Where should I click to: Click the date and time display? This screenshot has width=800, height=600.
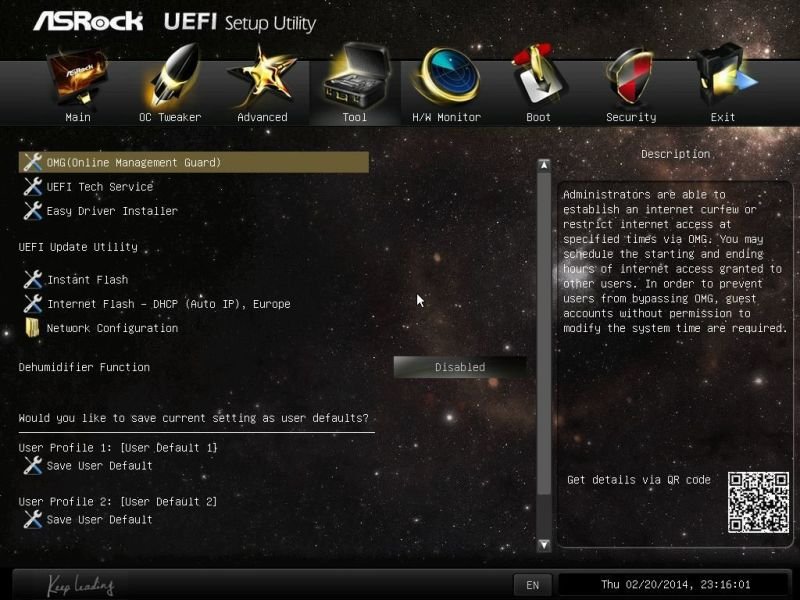(676, 585)
